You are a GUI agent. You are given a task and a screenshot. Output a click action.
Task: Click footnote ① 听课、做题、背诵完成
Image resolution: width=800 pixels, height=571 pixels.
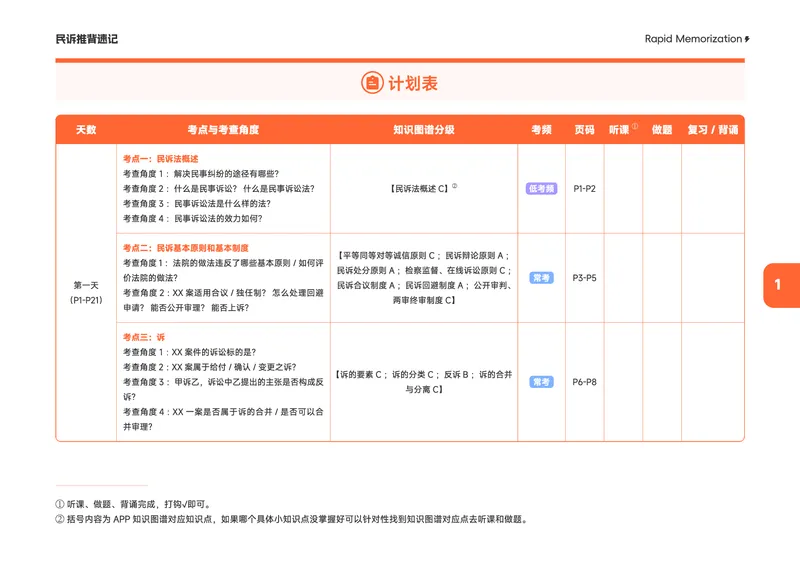pyautogui.click(x=133, y=504)
